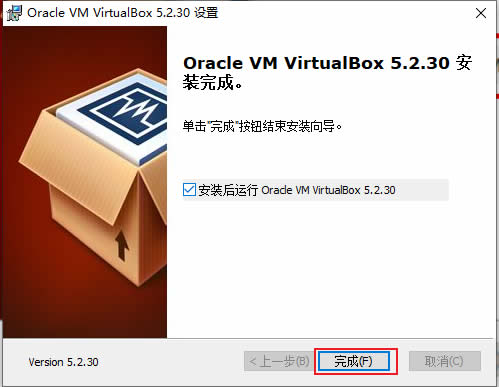
Task: Click the empty white area below the checkbox
Action: 330,267
